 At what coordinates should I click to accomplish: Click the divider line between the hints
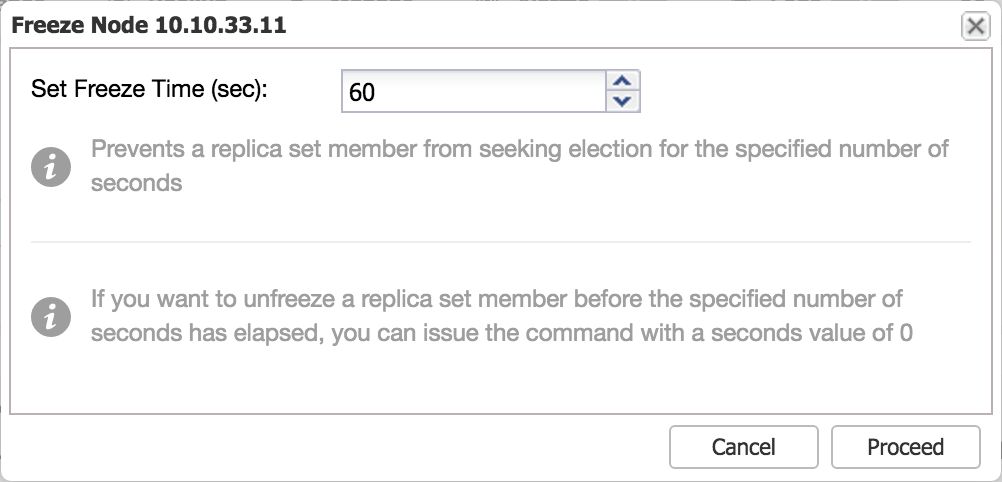tap(501, 242)
